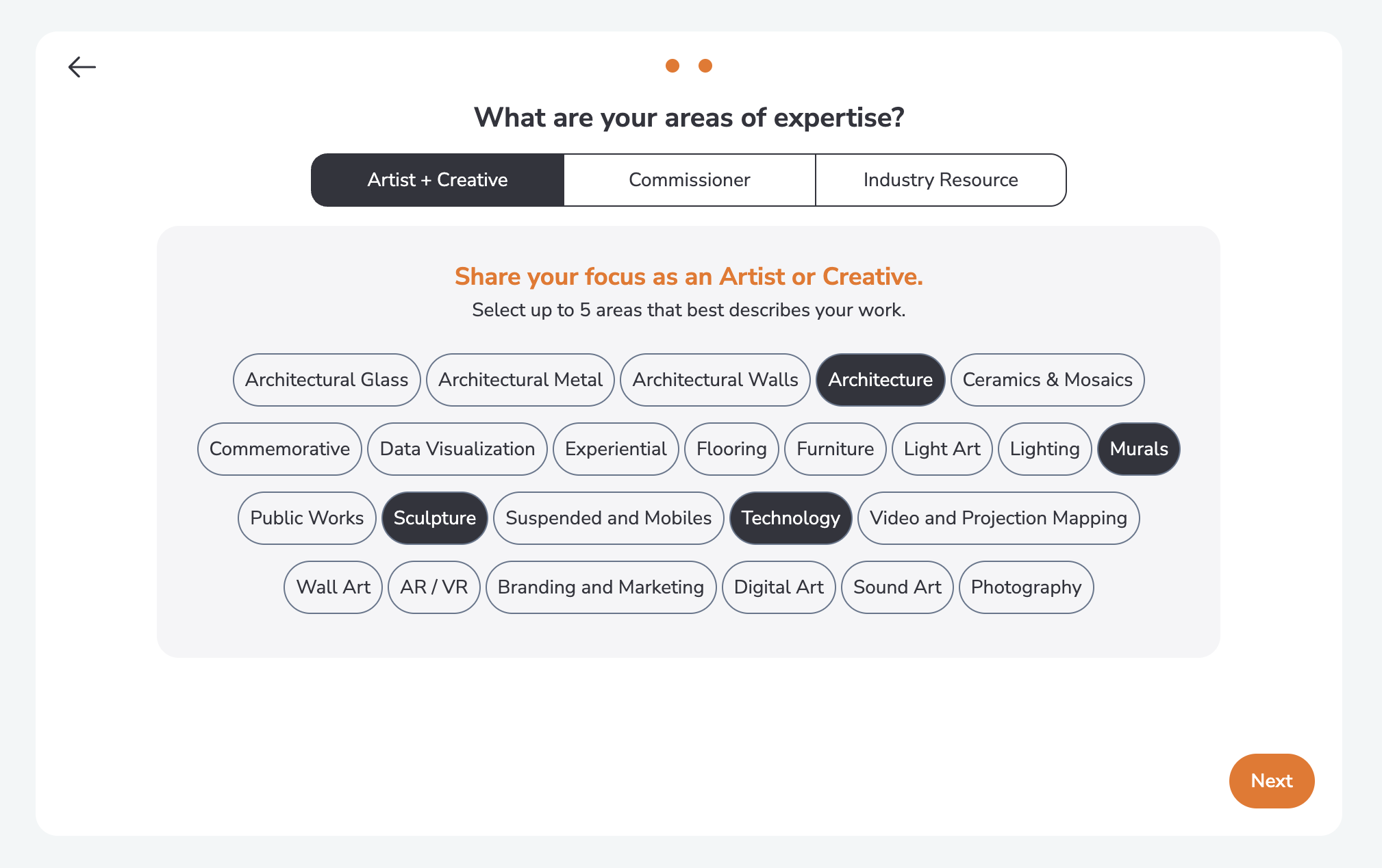Pick the Light Art option

click(x=942, y=449)
